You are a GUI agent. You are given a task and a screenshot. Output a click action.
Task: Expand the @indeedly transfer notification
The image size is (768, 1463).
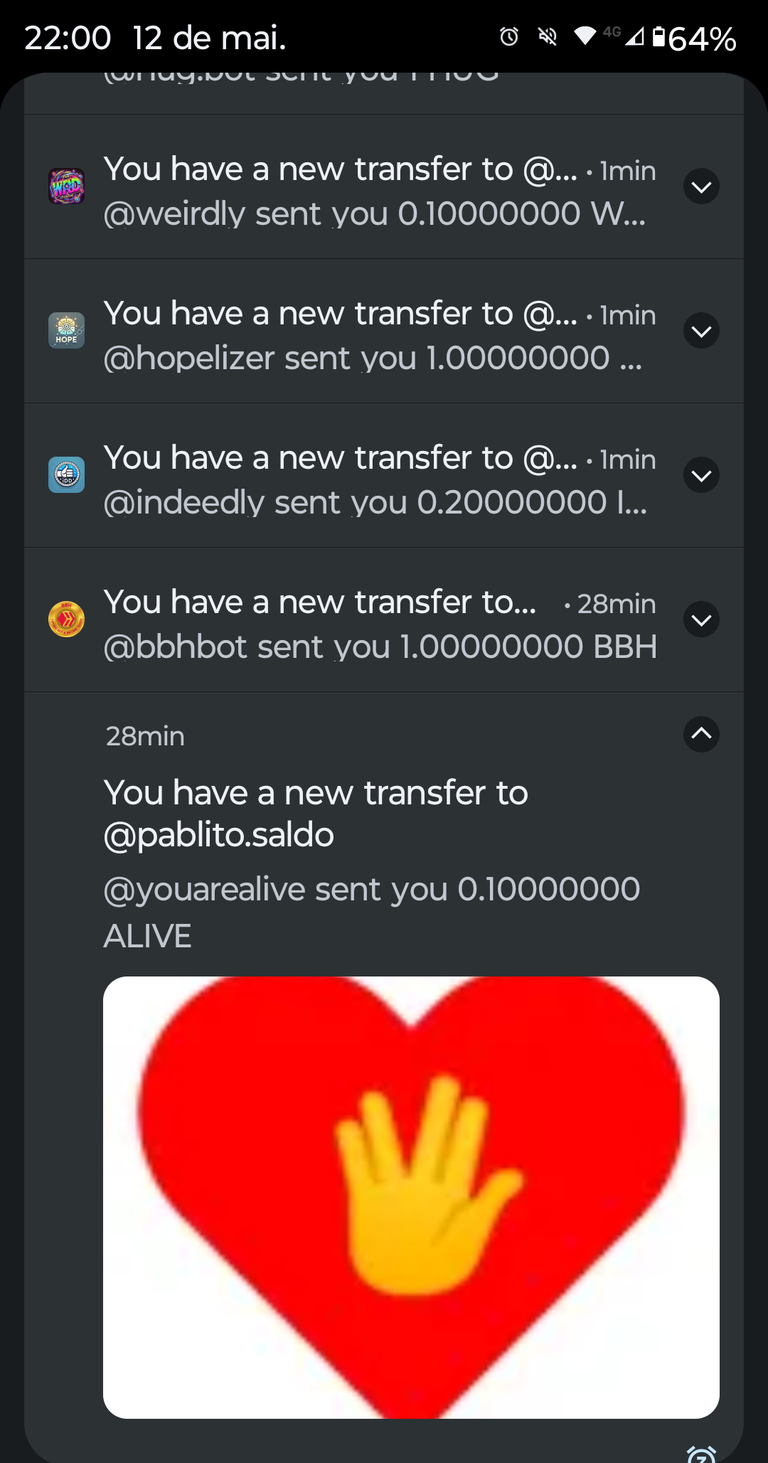pos(702,475)
